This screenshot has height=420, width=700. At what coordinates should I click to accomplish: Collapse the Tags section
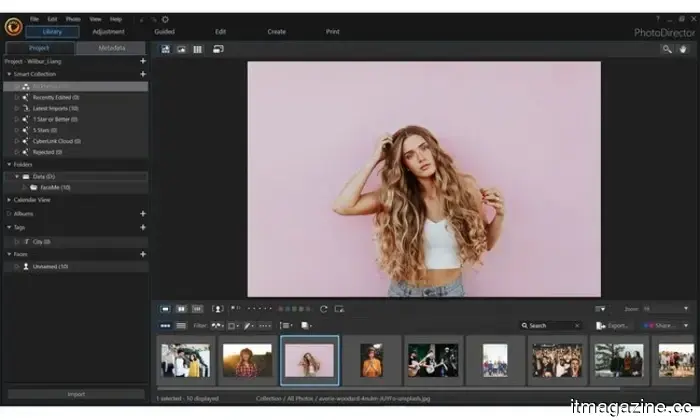coord(9,228)
